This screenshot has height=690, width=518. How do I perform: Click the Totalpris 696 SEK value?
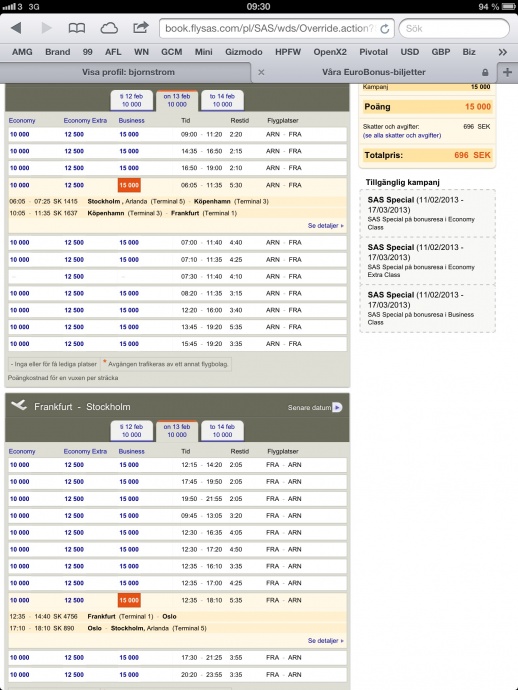(472, 155)
